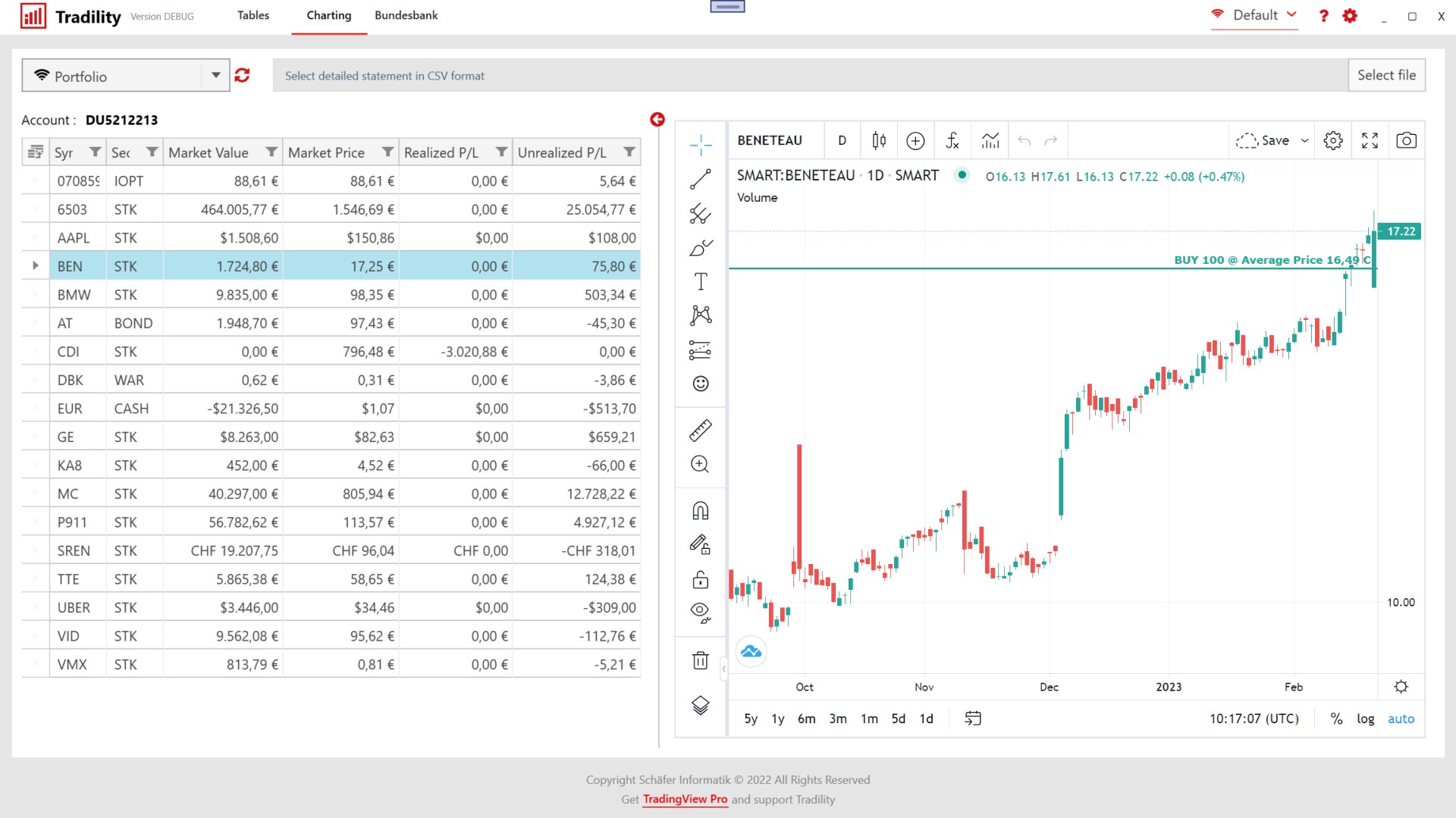The width and height of the screenshot is (1456, 818).
Task: Expand the Save layout dropdown arrow
Action: click(1304, 140)
